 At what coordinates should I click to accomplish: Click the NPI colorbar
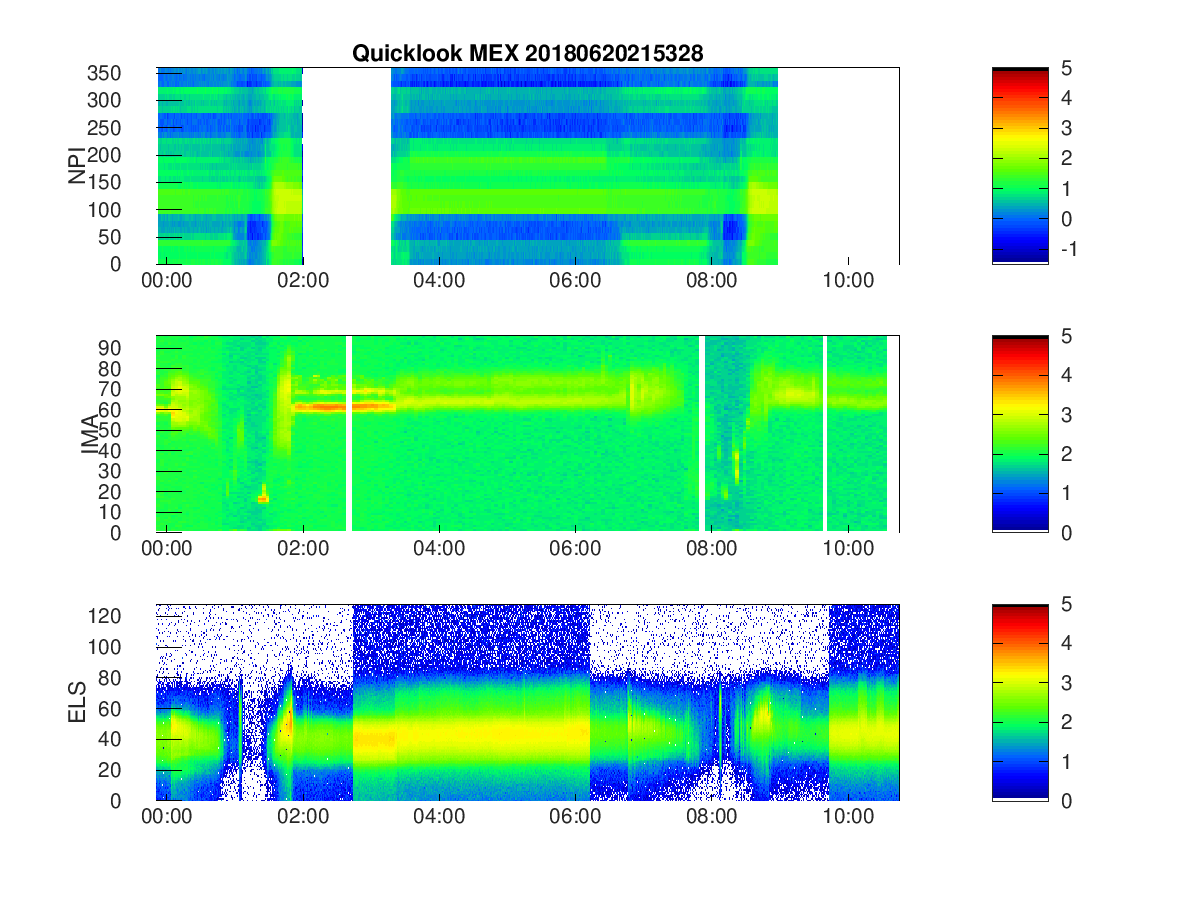pyautogui.click(x=1020, y=166)
